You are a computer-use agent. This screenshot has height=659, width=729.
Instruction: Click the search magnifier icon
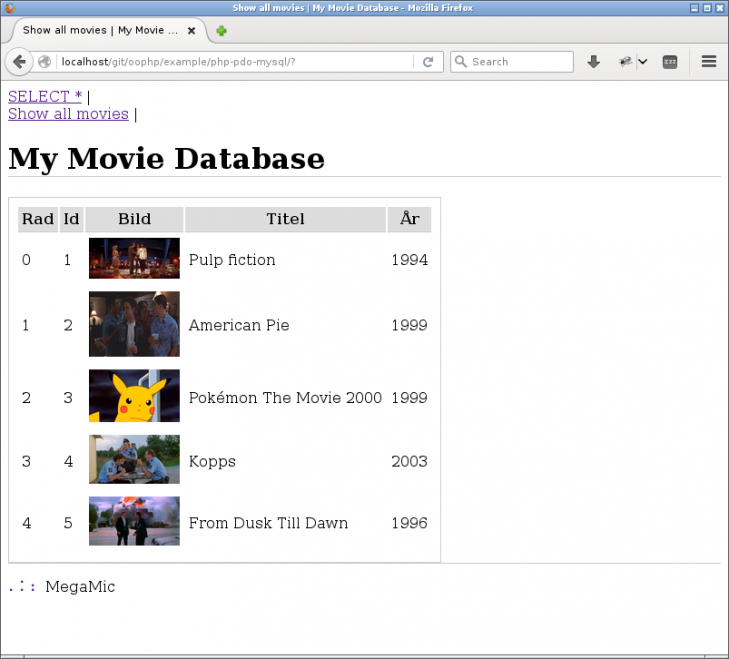pos(460,61)
